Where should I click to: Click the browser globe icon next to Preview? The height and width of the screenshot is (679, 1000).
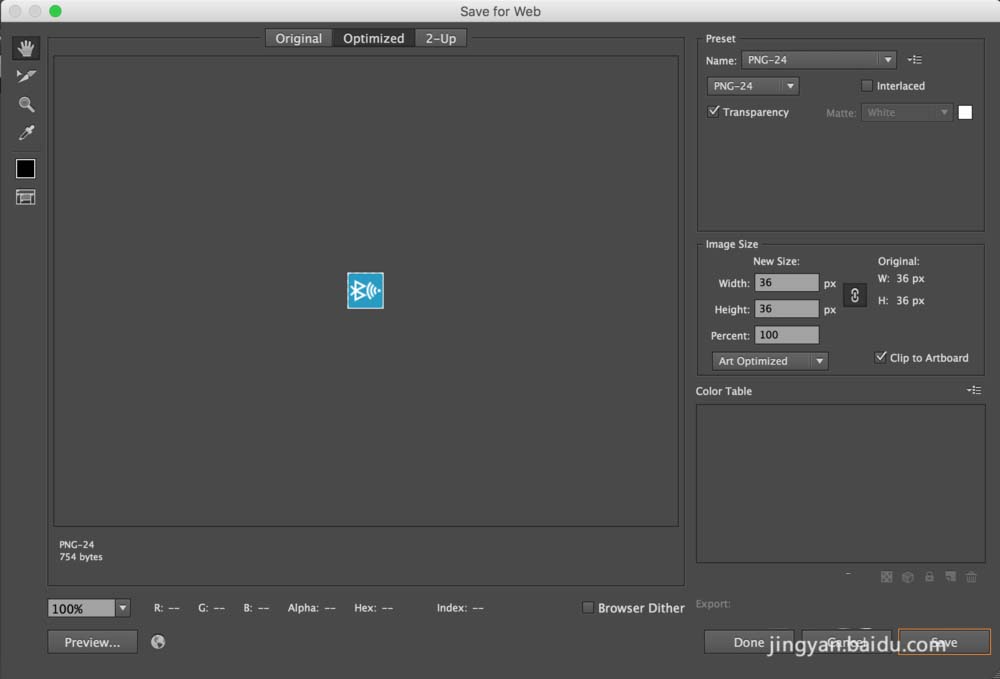158,642
